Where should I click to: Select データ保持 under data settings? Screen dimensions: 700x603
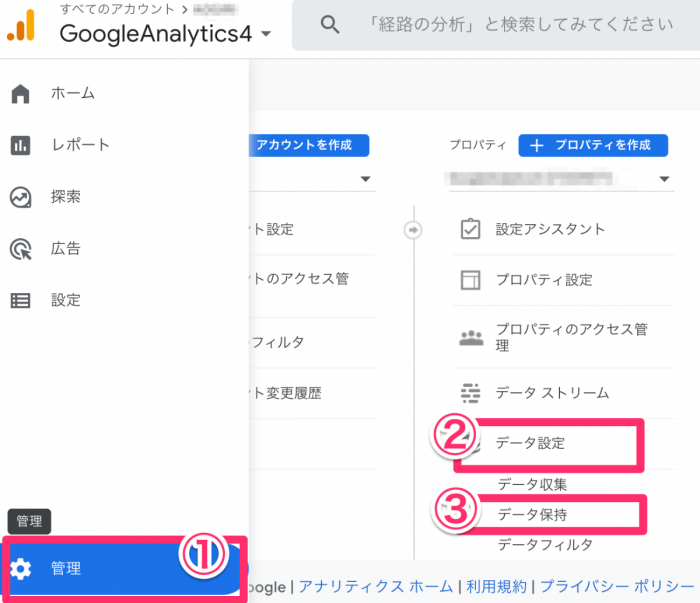(x=539, y=514)
